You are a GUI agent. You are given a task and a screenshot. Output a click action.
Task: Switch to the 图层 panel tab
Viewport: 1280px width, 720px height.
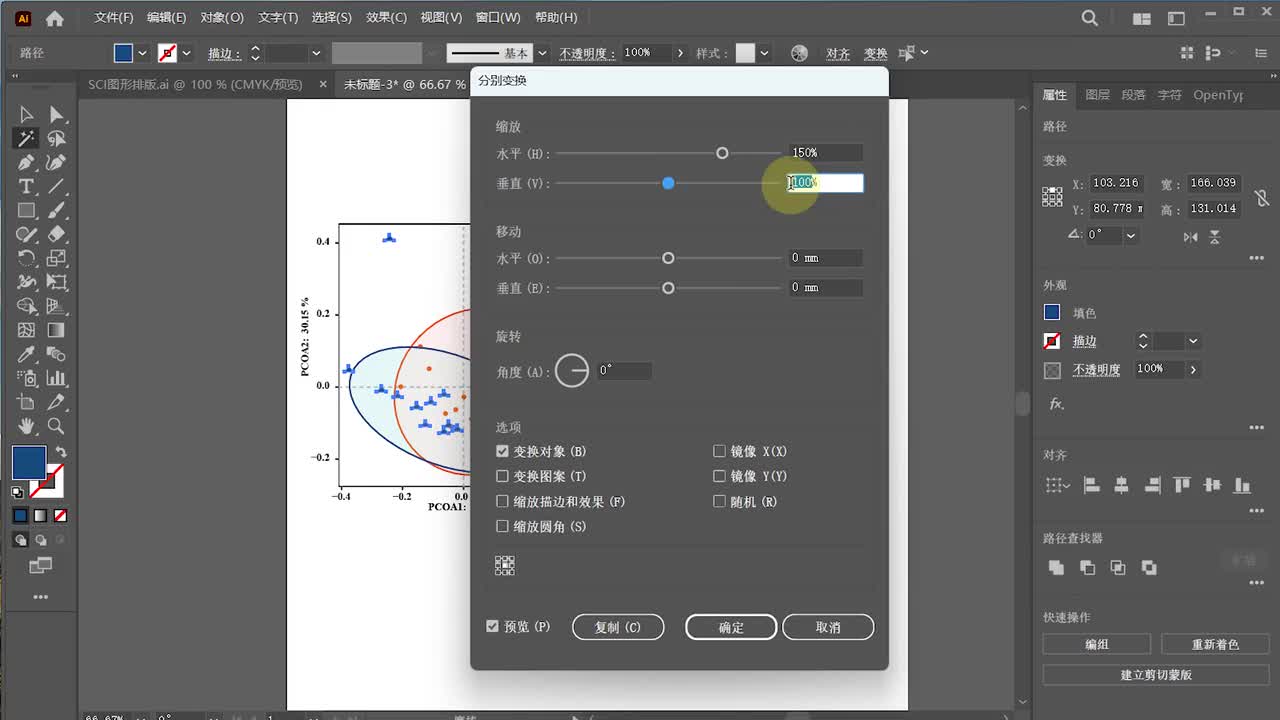pyautogui.click(x=1097, y=95)
